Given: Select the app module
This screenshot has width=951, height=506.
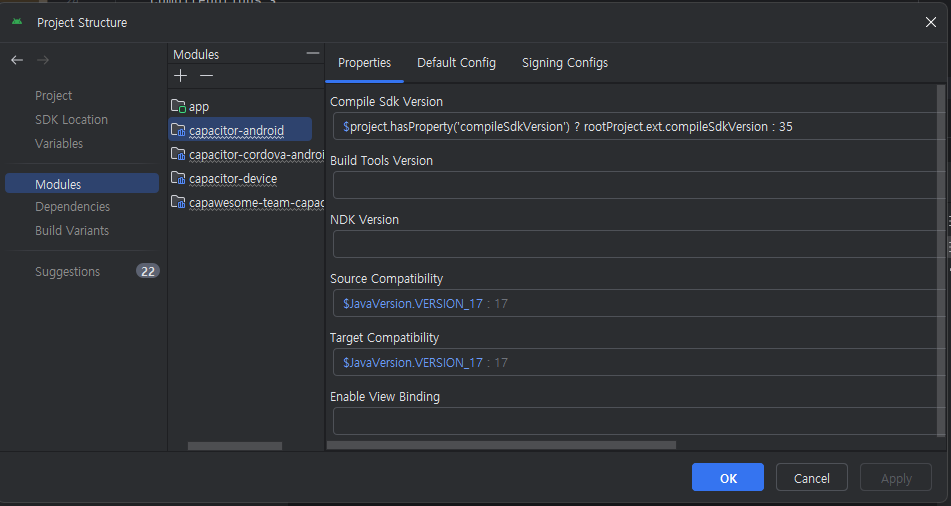Looking at the screenshot, I should coord(199,107).
